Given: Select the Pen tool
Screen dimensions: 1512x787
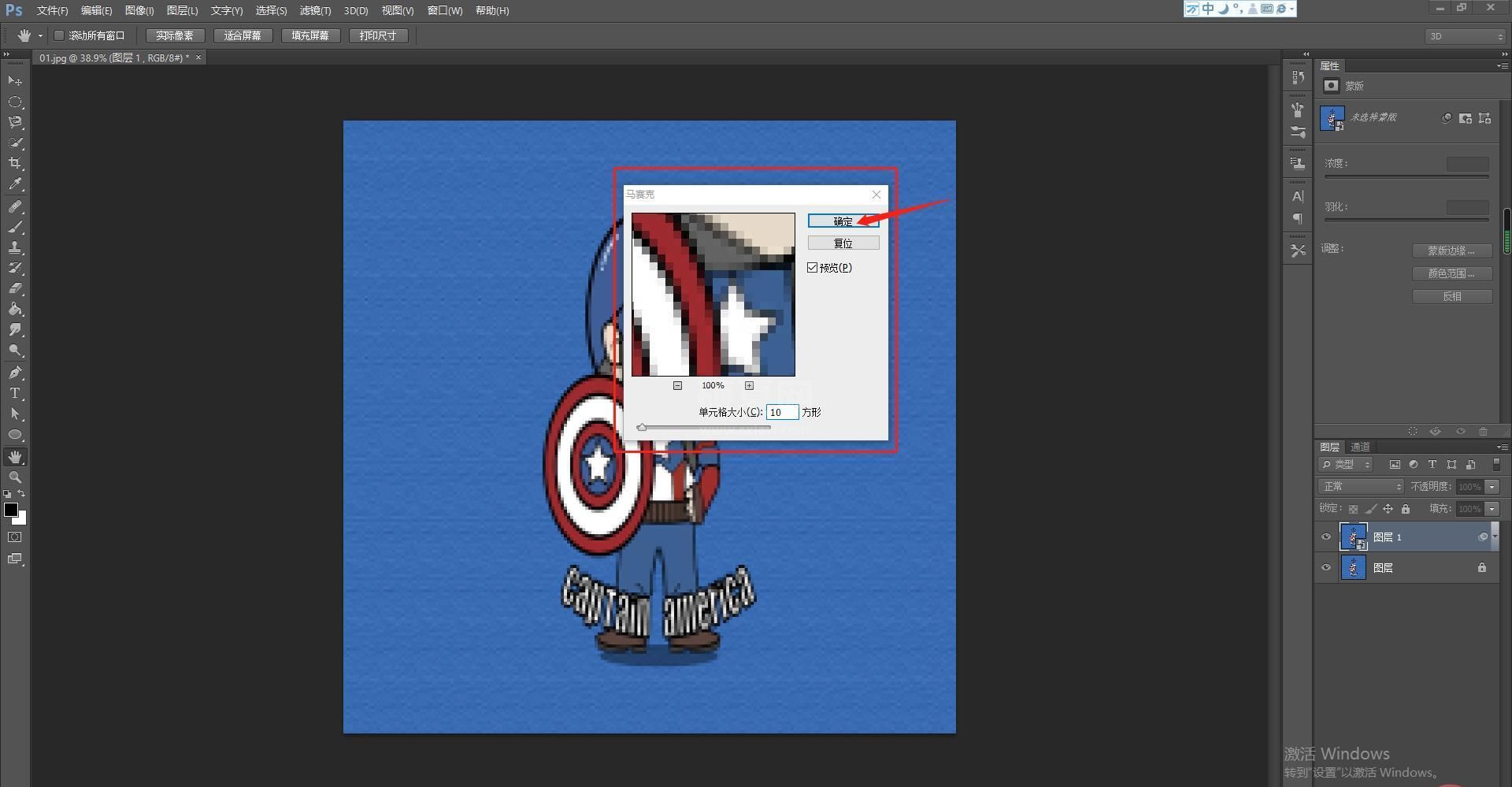Looking at the screenshot, I should tap(15, 373).
